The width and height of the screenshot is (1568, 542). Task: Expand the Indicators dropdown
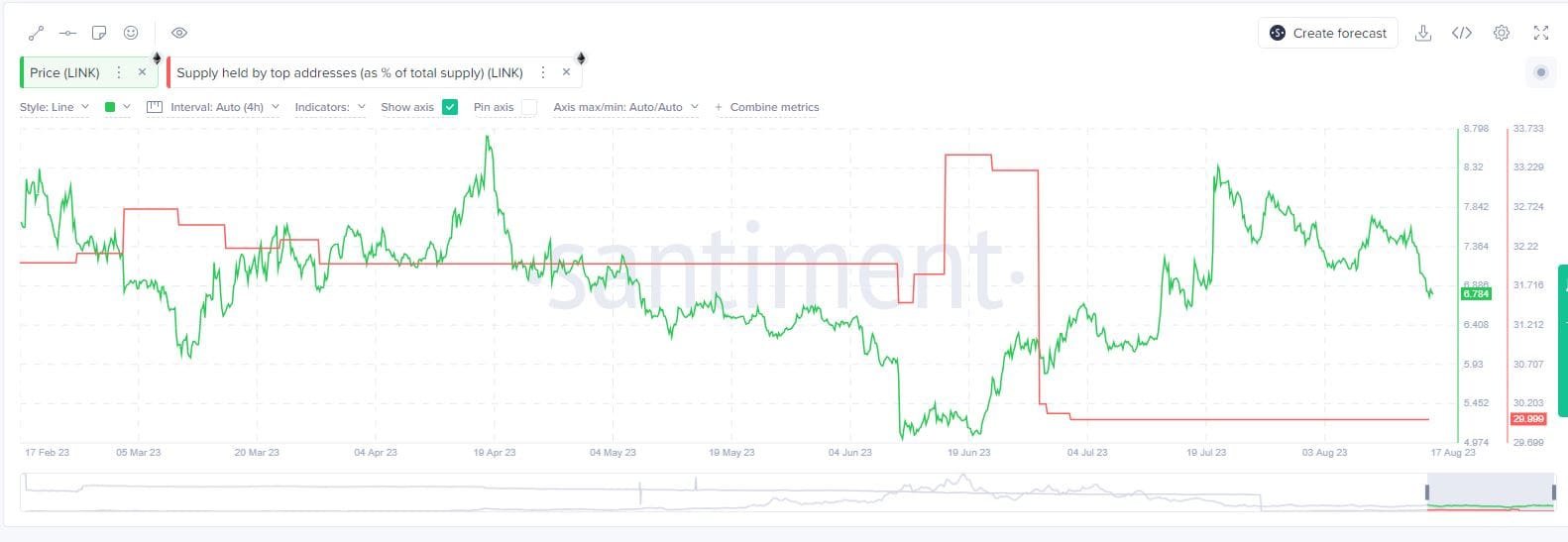click(x=330, y=107)
